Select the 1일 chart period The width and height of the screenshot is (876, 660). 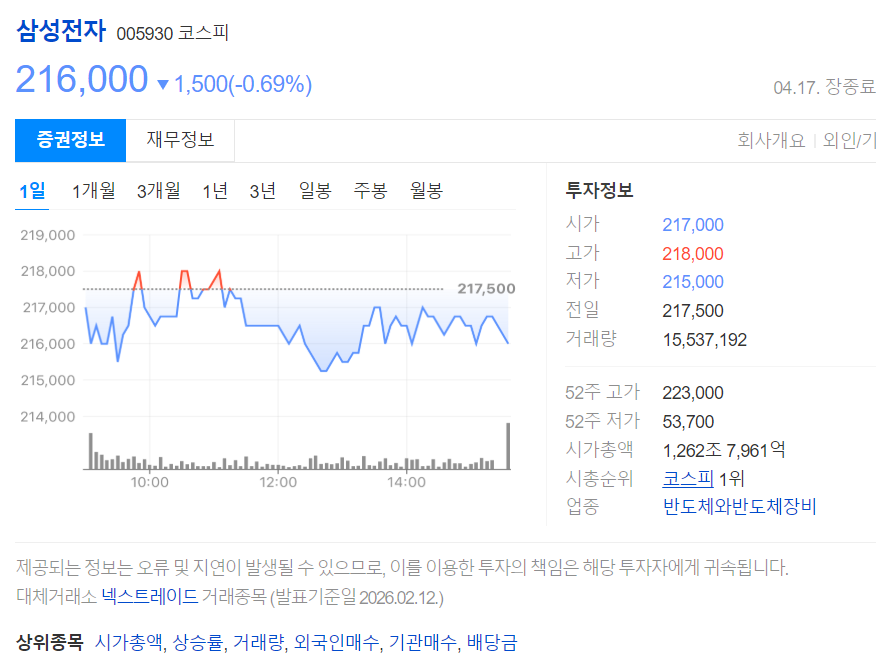tap(32, 192)
